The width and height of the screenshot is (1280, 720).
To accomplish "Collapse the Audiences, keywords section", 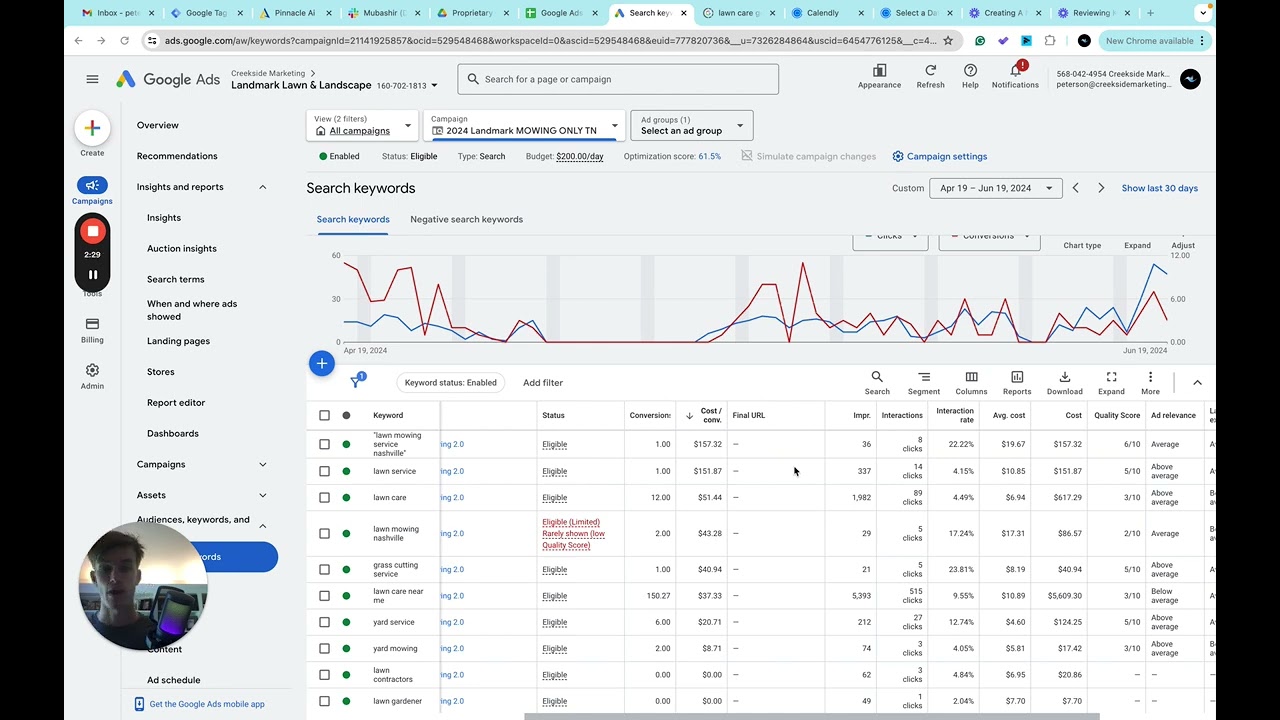I will pos(263,526).
